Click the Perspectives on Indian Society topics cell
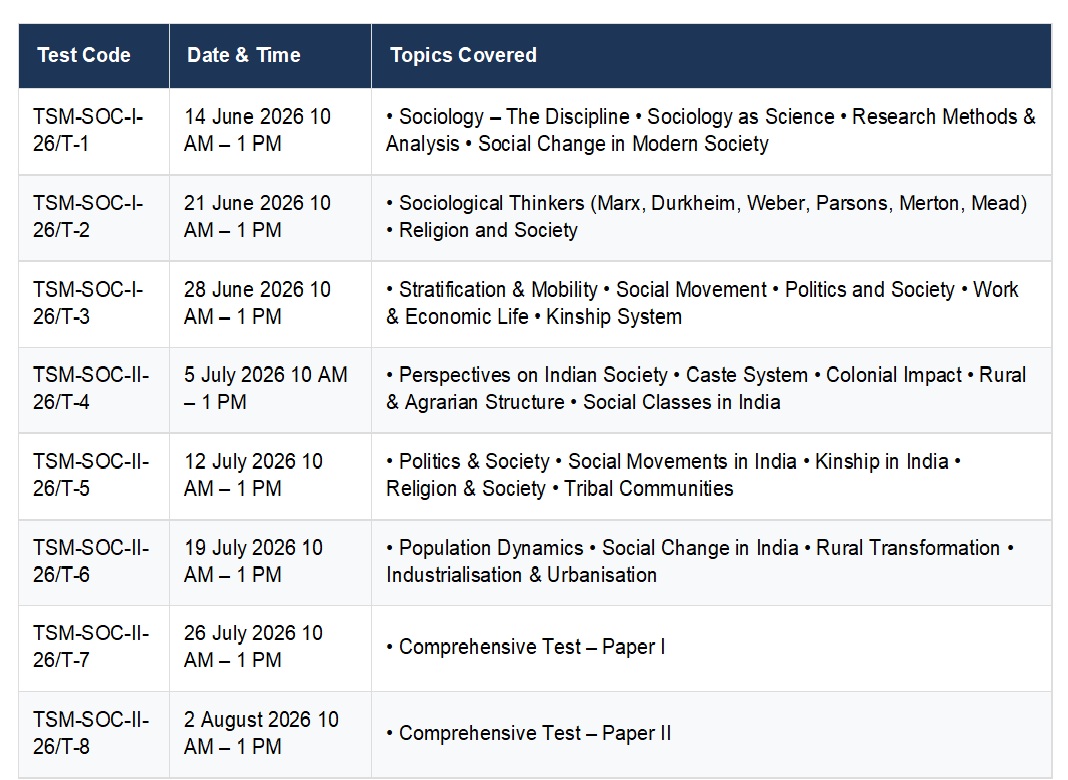Image resolution: width=1068 pixels, height=780 pixels. click(x=706, y=389)
